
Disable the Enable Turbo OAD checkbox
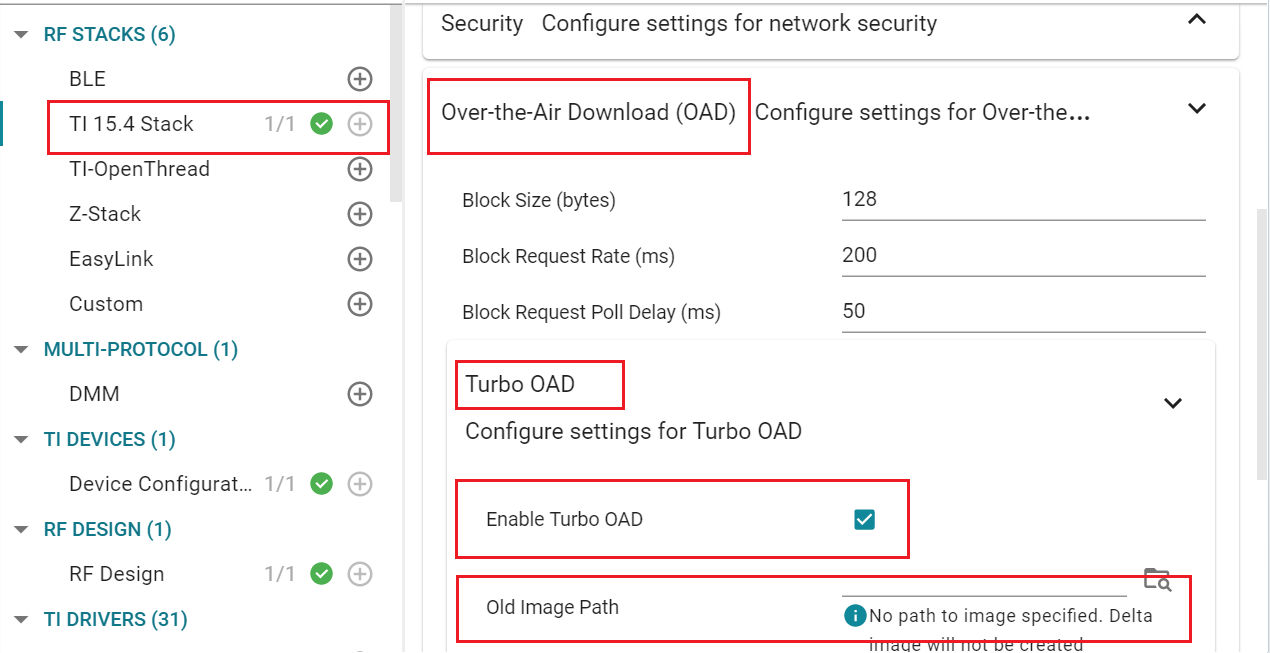click(x=864, y=519)
